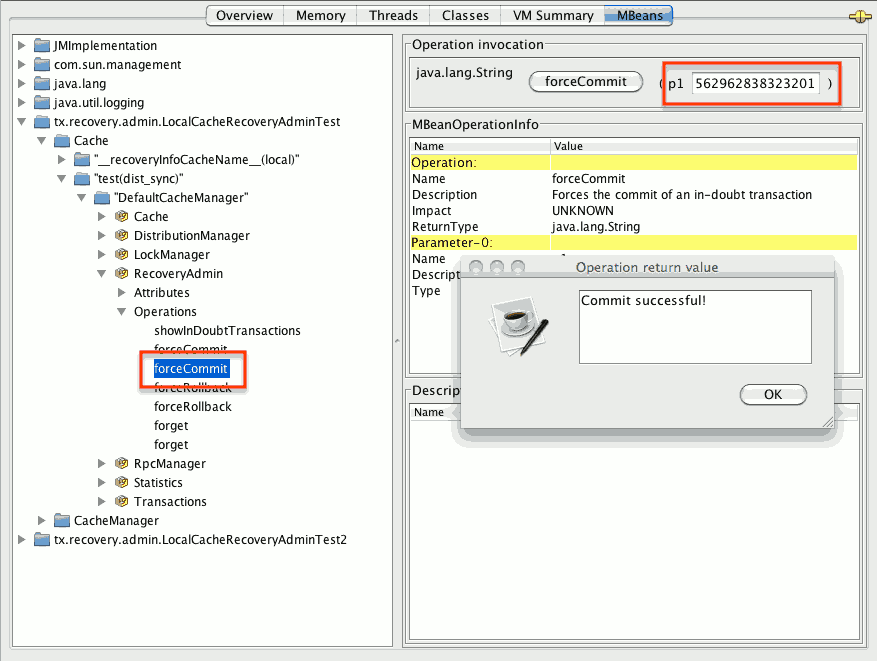Screen dimensions: 877x661
Task: Click the Value column header
Action: point(568,146)
